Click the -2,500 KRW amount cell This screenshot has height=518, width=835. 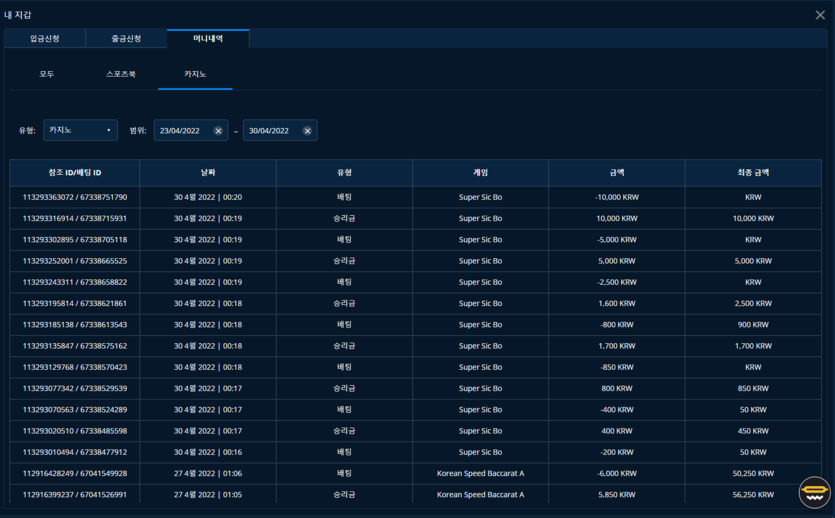click(617, 282)
